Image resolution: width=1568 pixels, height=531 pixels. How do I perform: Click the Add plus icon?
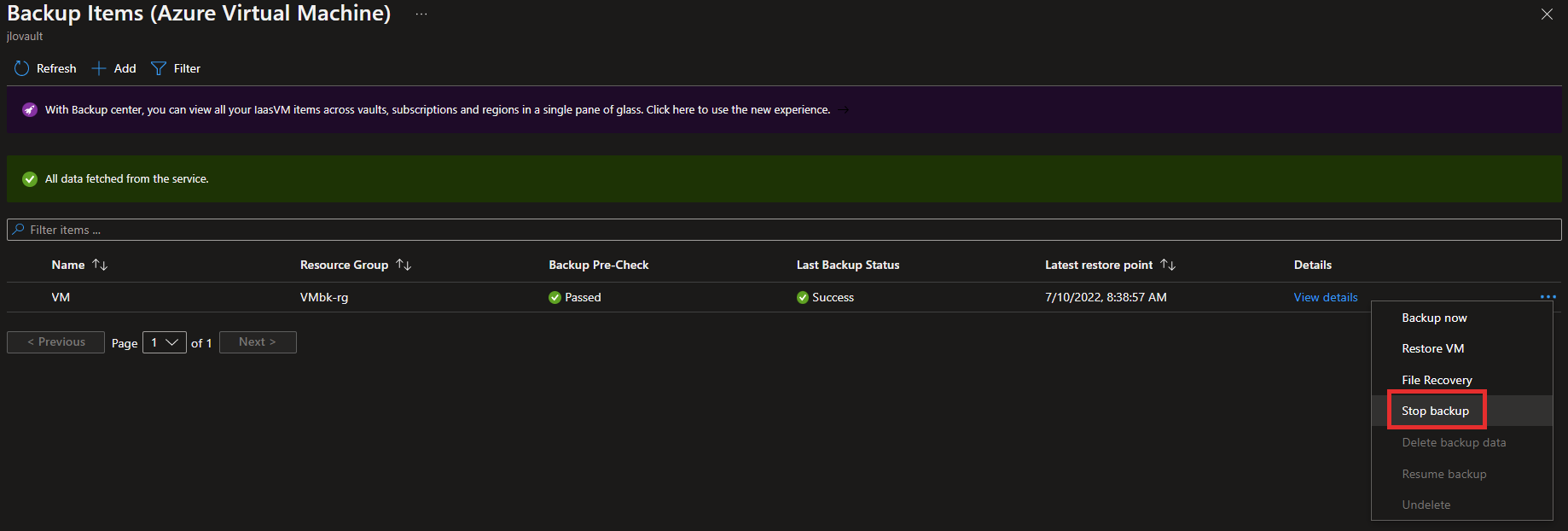(99, 68)
